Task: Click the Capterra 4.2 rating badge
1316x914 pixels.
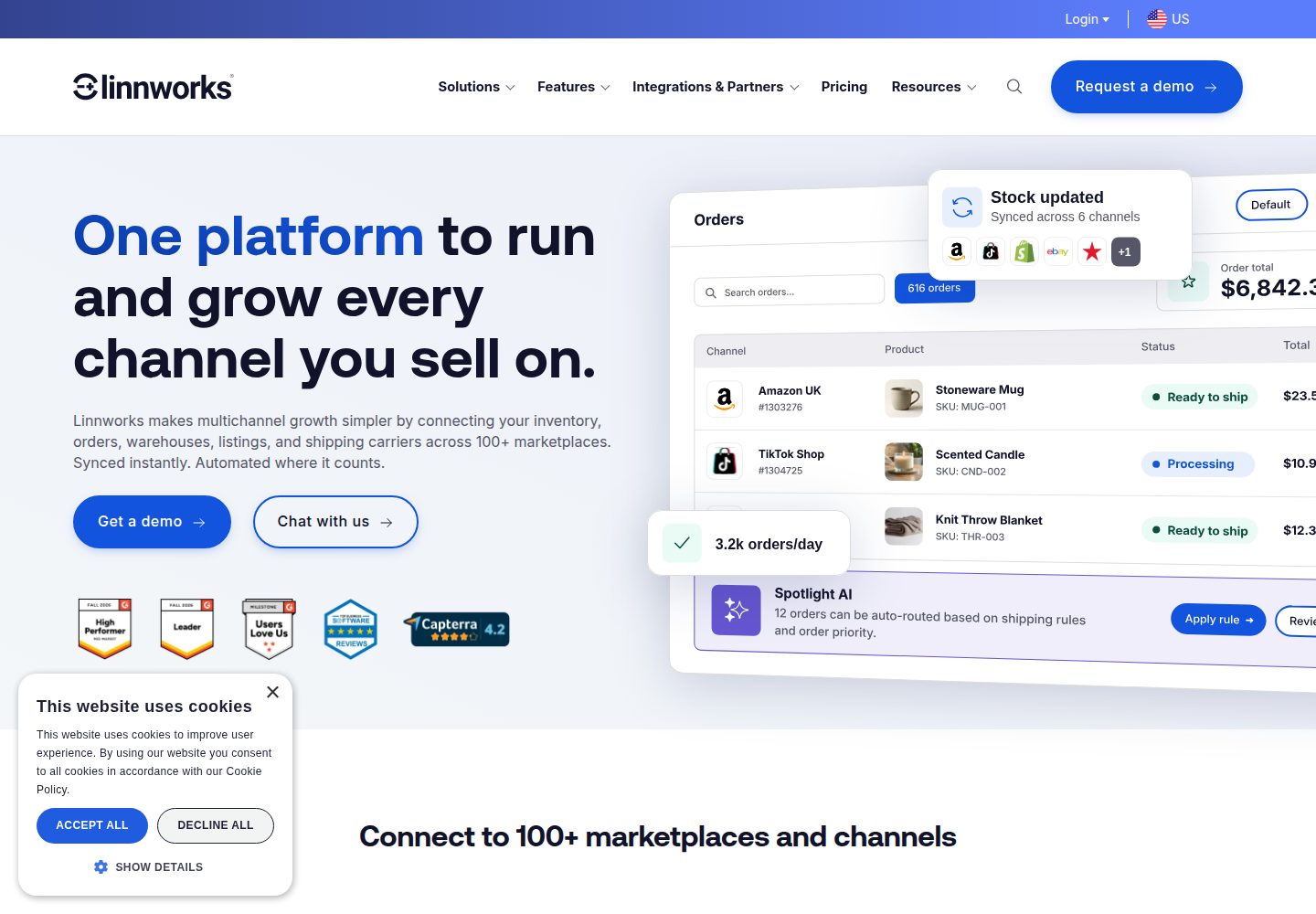Action: 457,629
